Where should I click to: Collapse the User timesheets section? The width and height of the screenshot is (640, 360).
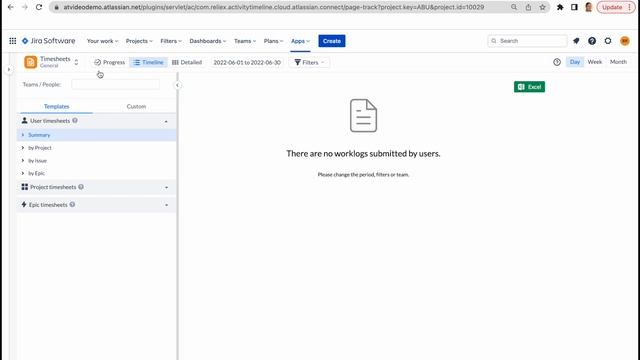[166, 121]
